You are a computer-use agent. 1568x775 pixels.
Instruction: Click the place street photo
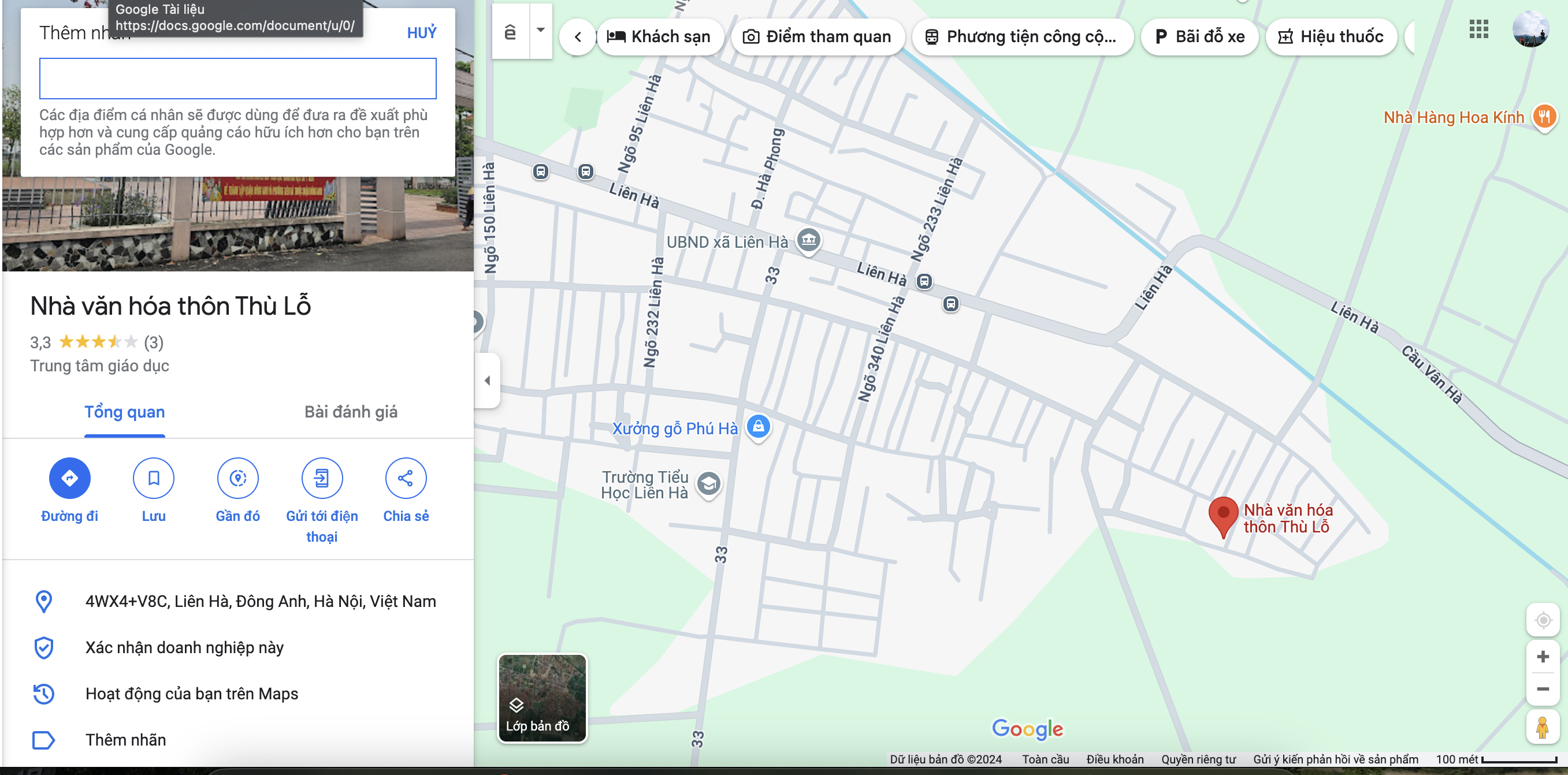tap(237, 224)
